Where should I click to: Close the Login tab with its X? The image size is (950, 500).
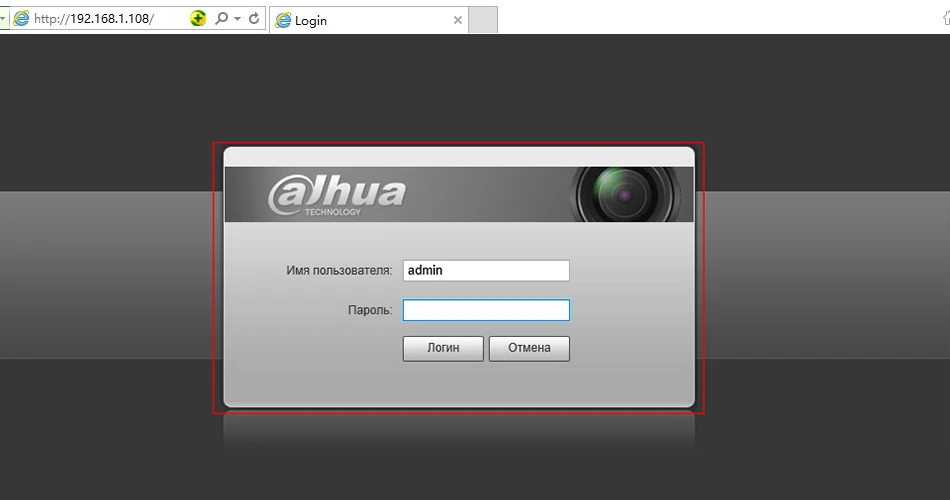pos(458,21)
